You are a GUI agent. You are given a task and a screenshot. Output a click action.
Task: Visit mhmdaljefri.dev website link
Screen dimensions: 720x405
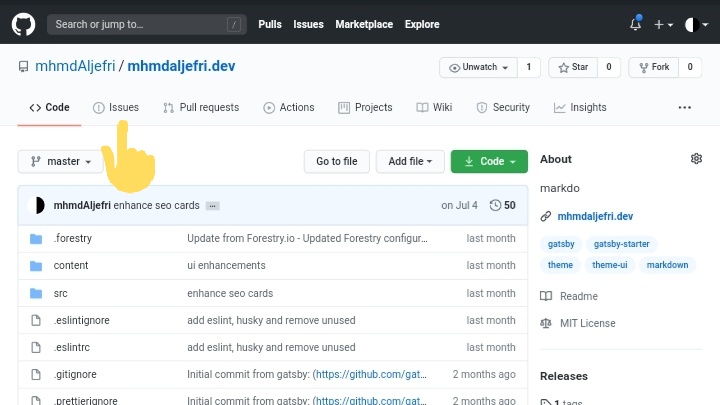pos(595,216)
